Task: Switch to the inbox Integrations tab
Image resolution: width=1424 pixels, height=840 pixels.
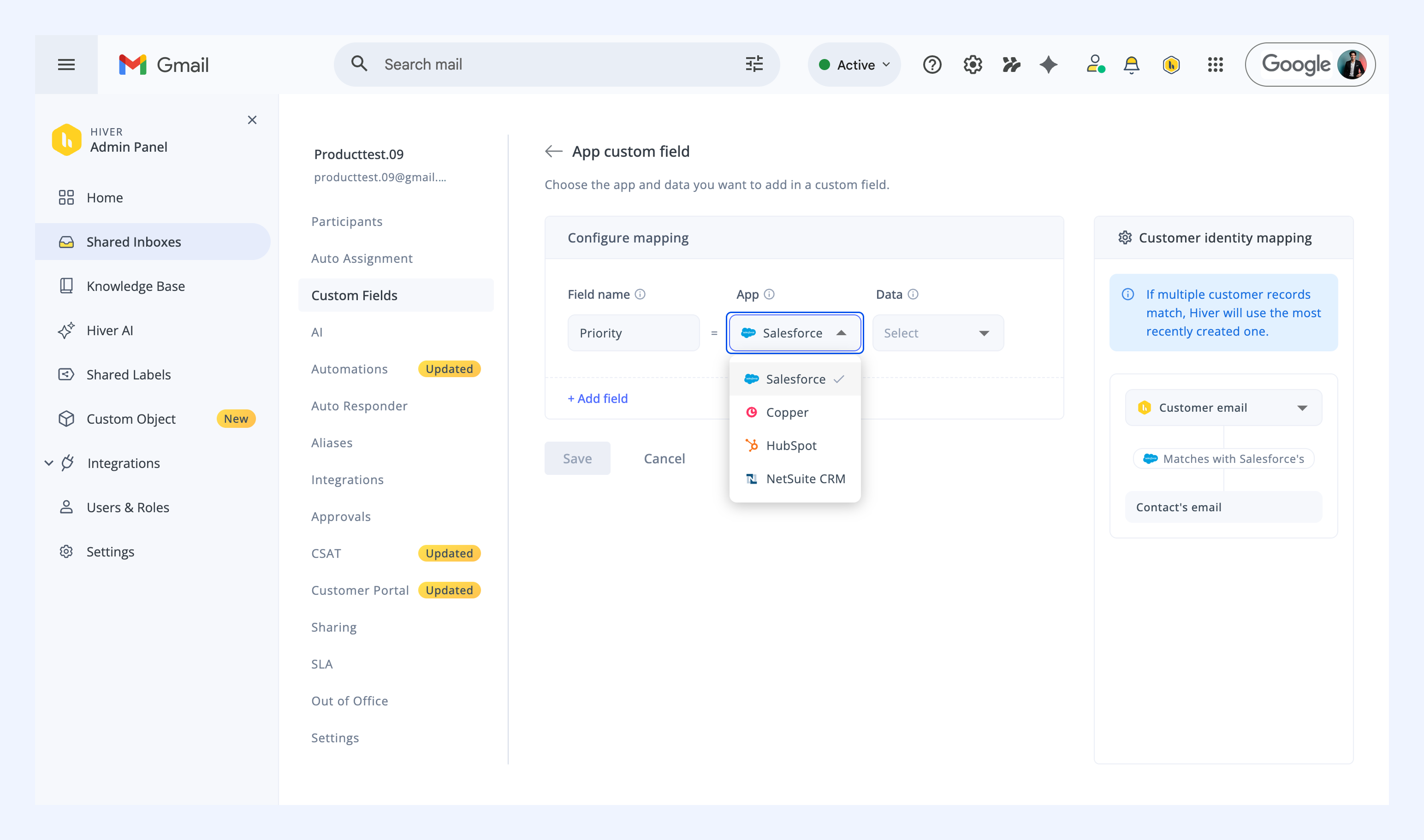Action: 347,479
